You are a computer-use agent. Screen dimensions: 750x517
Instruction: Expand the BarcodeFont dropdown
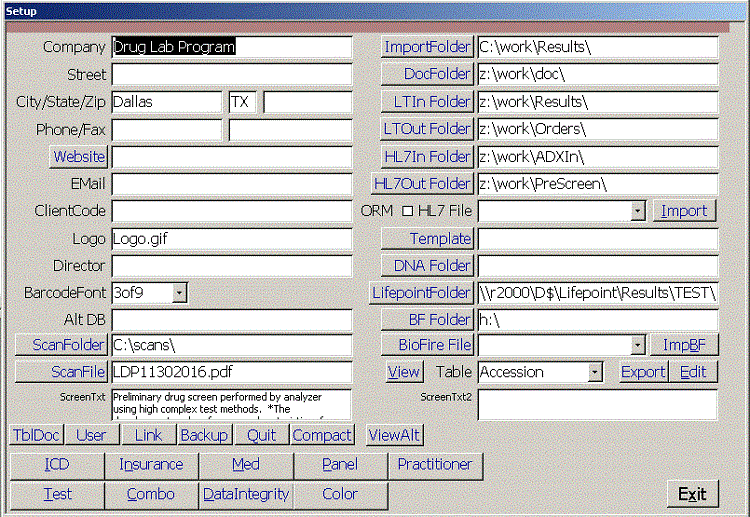click(179, 293)
